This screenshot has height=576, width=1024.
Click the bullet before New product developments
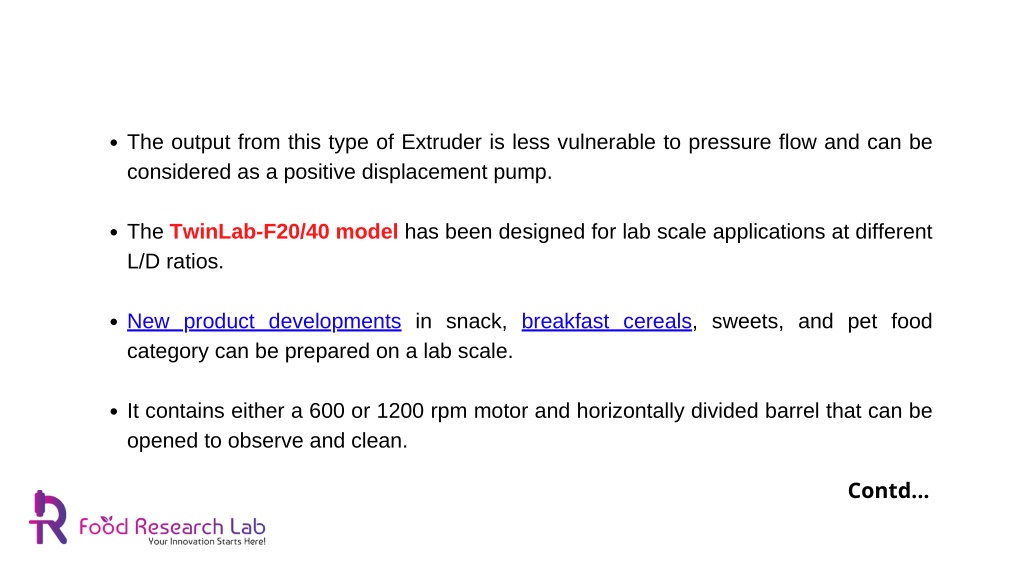pyautogui.click(x=114, y=322)
